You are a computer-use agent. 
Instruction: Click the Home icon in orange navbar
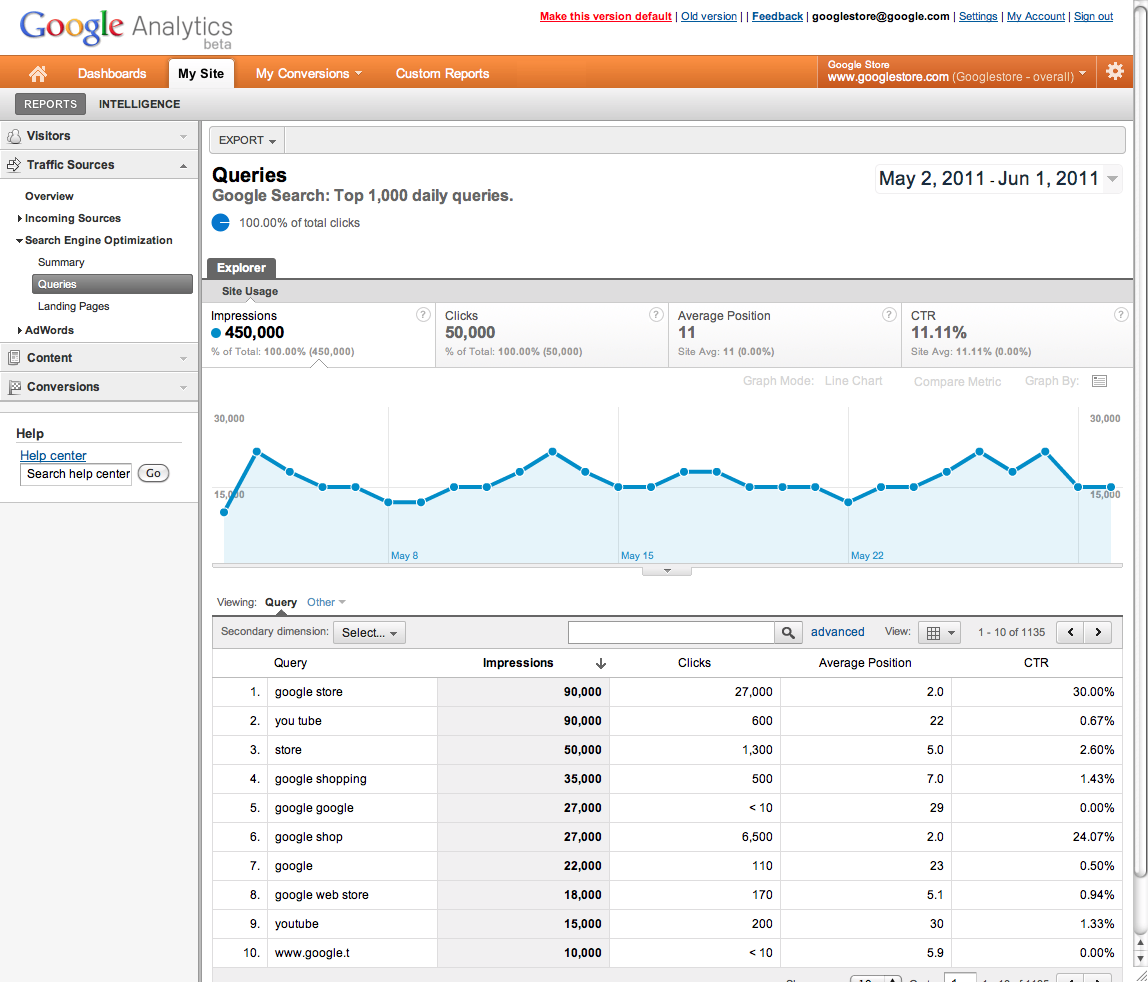[x=38, y=73]
